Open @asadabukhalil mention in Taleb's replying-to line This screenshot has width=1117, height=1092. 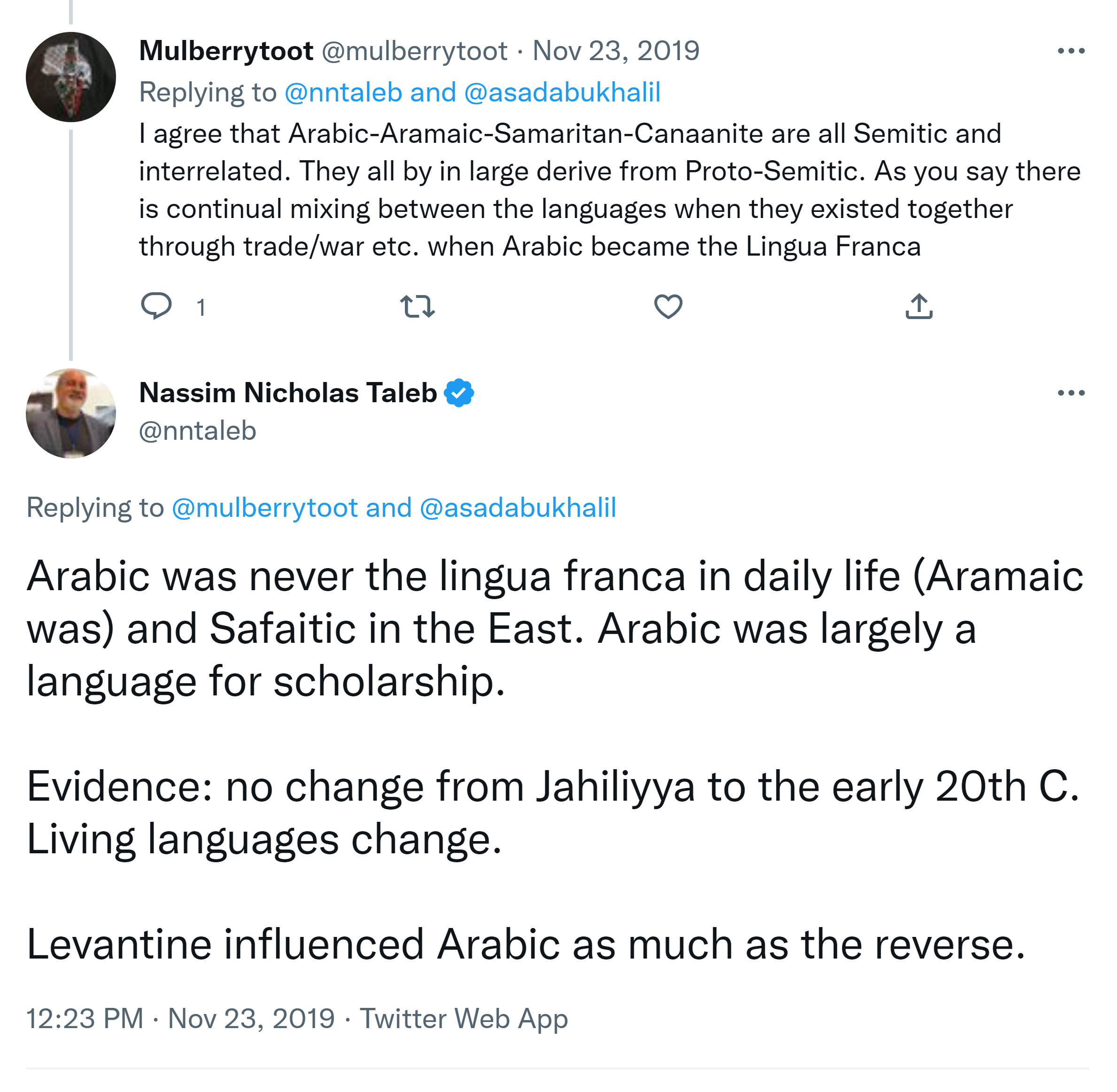pyautogui.click(x=518, y=507)
